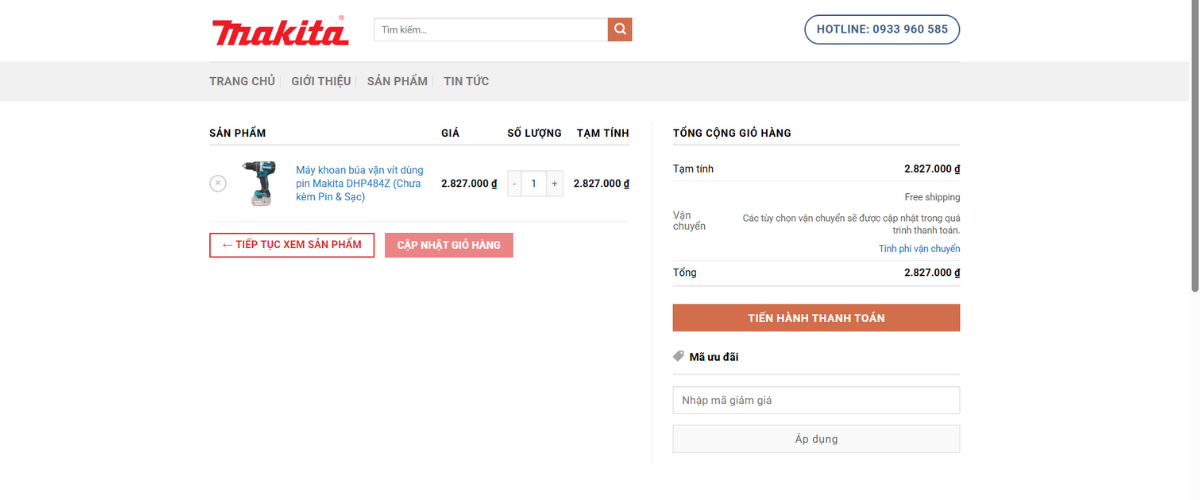The width and height of the screenshot is (1200, 500).
Task: Remove the drill from the cart
Action: (x=218, y=183)
